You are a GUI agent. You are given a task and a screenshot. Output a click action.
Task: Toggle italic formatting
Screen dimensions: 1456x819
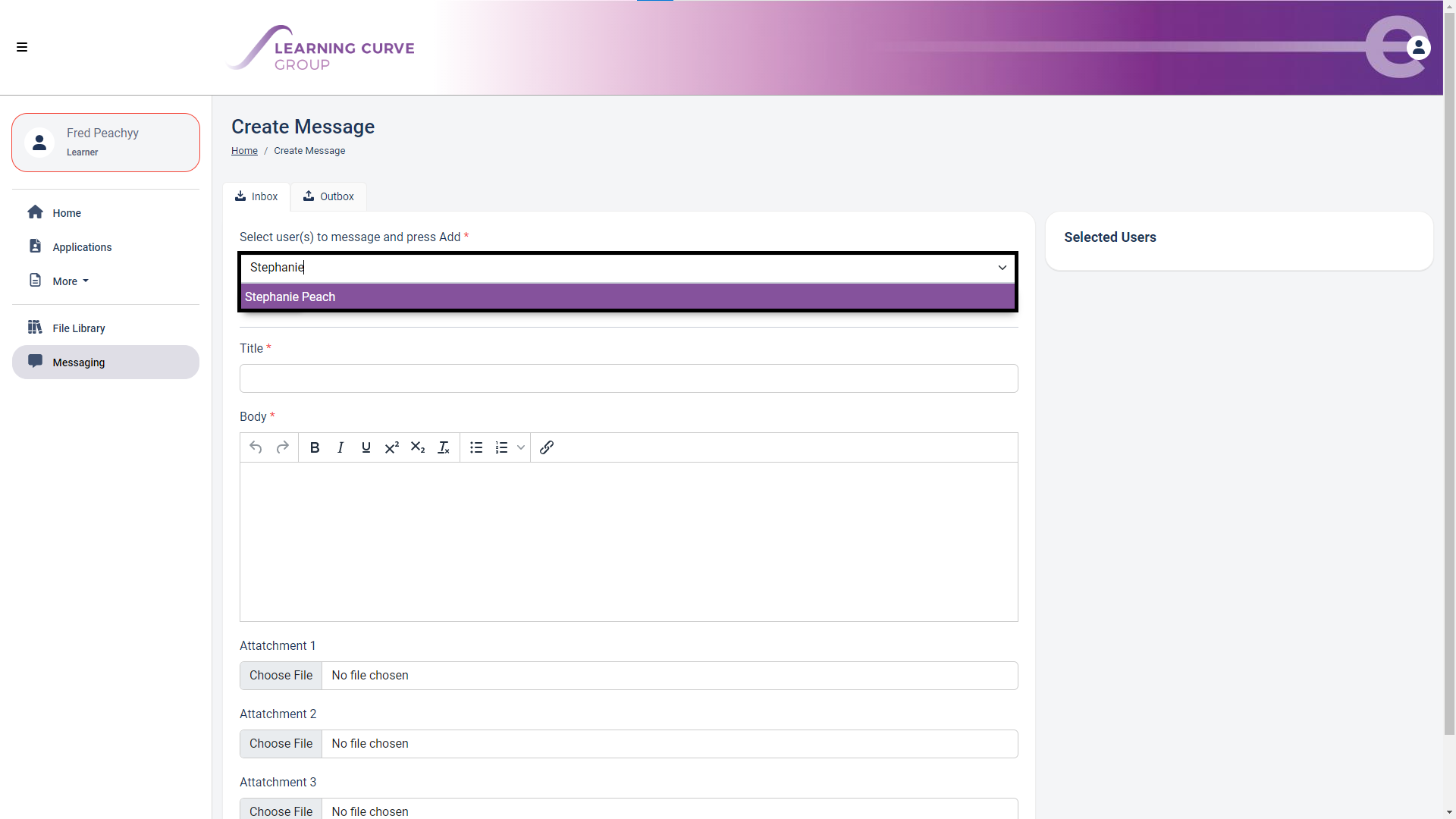point(340,447)
